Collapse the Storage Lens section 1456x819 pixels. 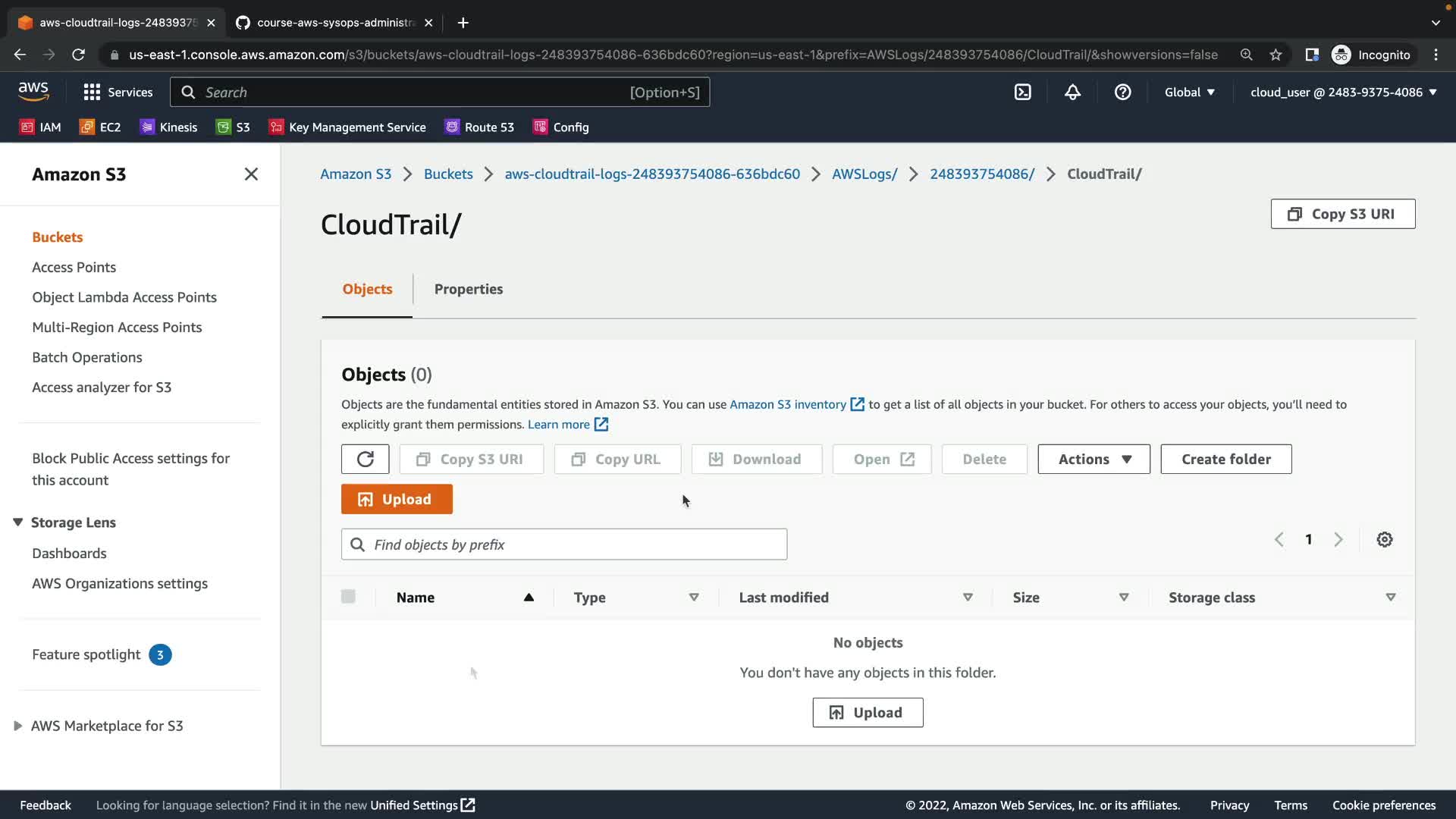pyautogui.click(x=18, y=522)
